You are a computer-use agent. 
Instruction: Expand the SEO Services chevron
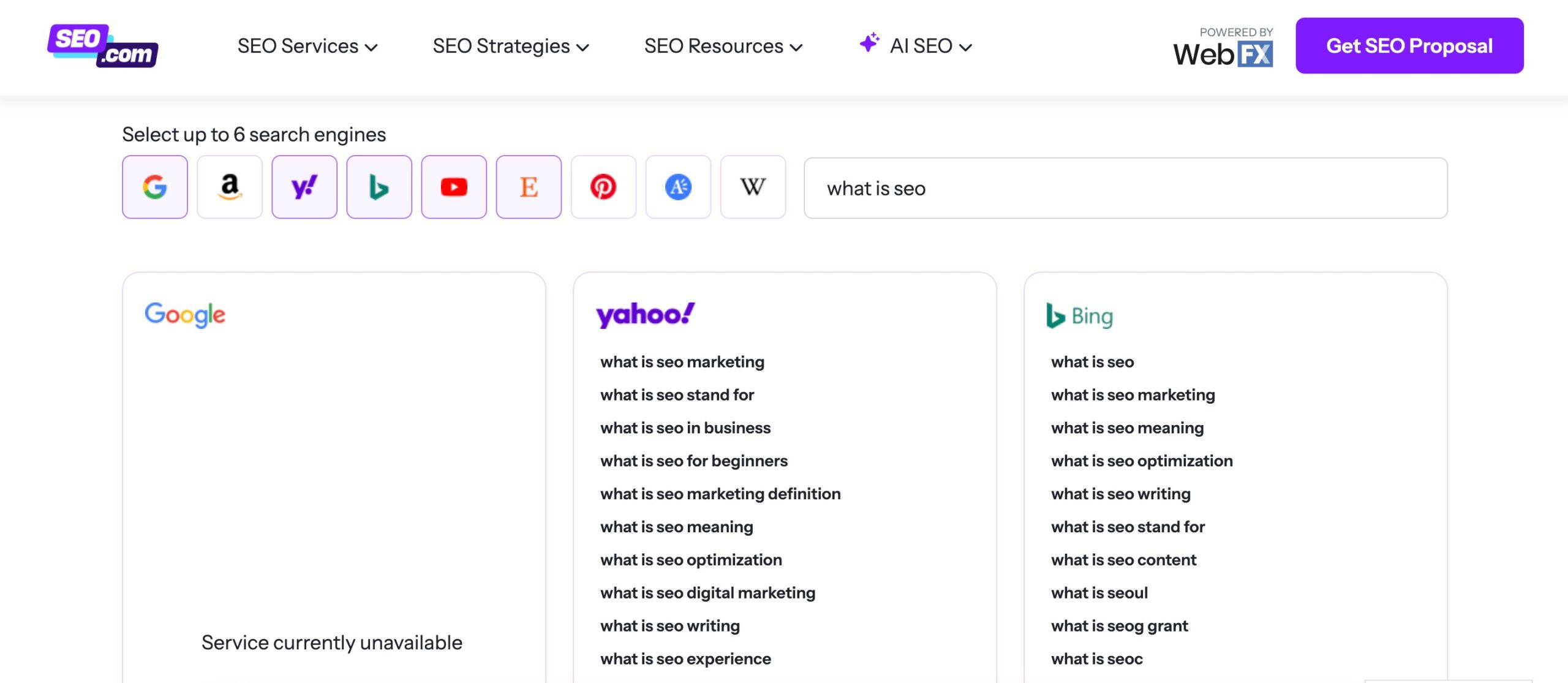[x=371, y=47]
